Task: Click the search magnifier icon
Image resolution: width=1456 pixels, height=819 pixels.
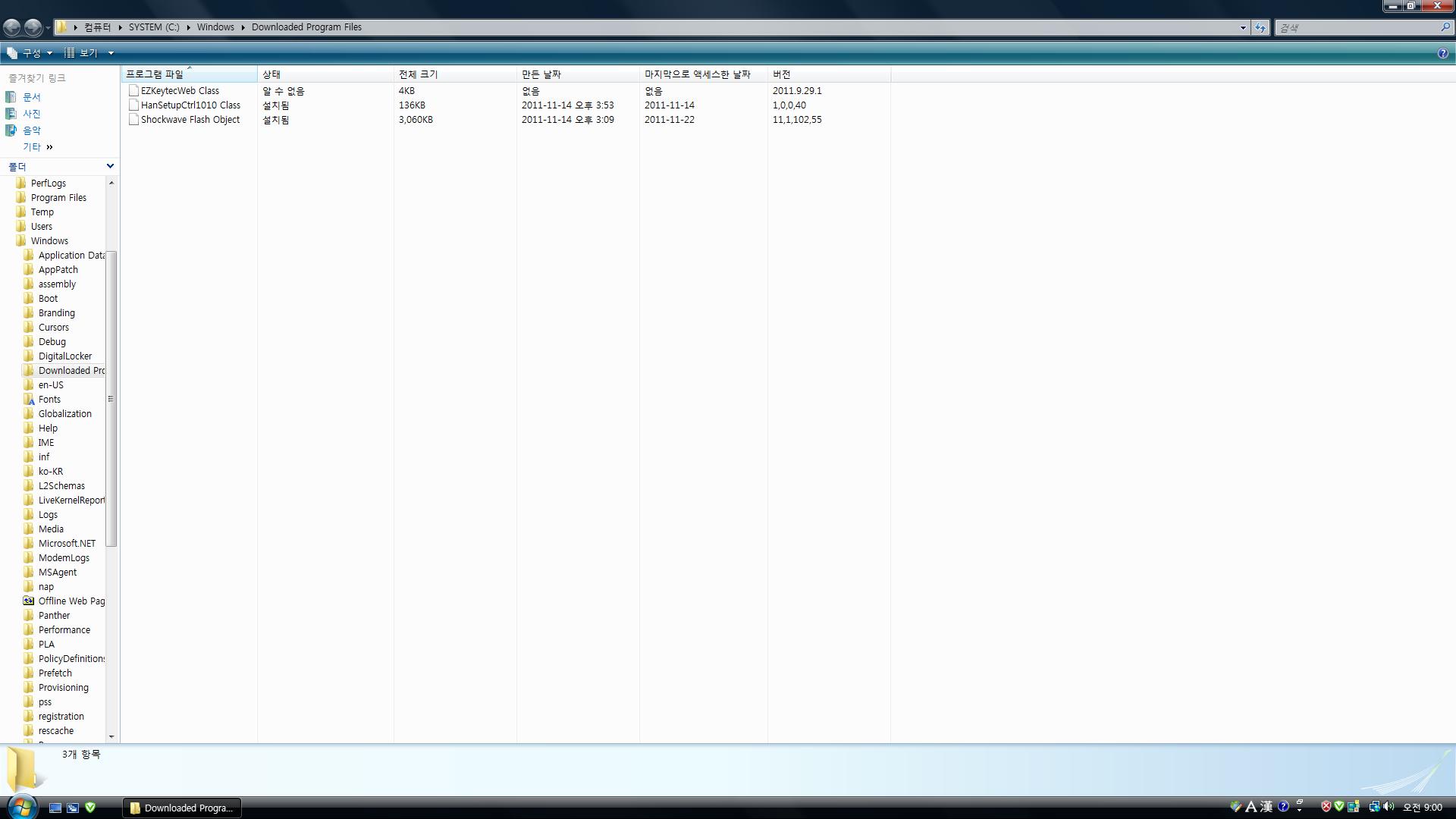Action: point(1445,27)
